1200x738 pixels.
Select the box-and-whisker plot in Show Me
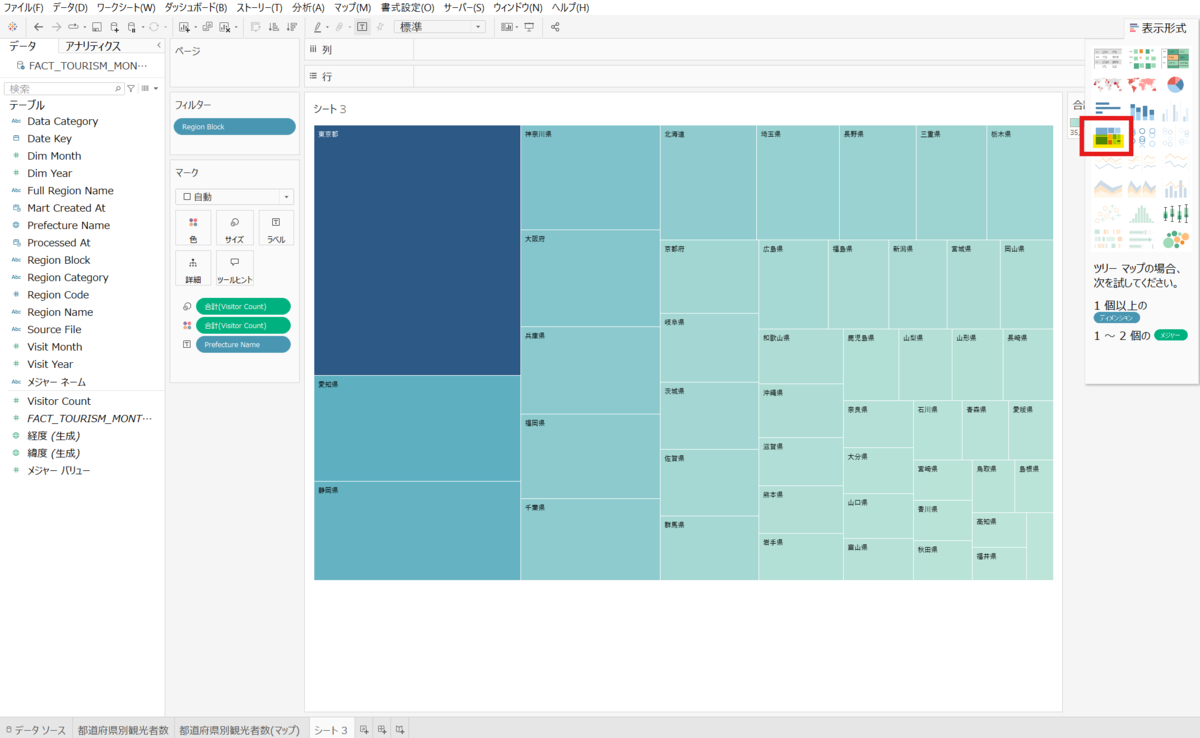1176,213
